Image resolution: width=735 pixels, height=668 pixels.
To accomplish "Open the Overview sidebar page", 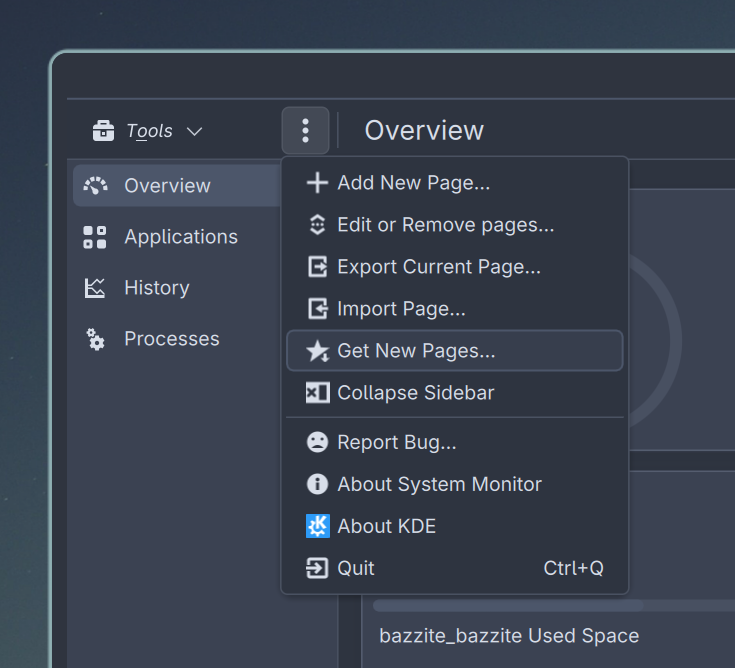I will click(x=167, y=186).
